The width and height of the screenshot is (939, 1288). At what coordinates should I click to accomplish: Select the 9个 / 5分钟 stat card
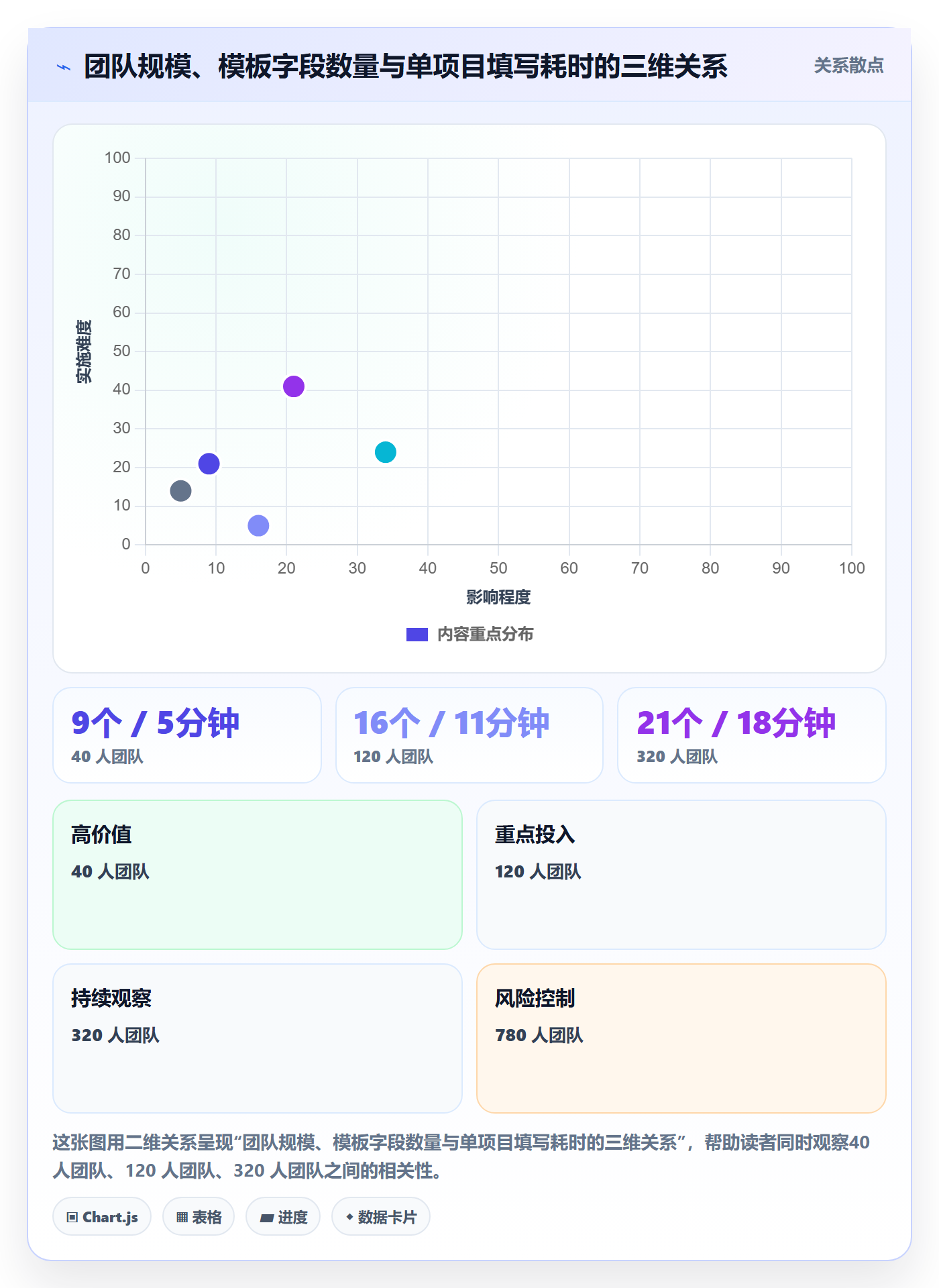(x=187, y=735)
